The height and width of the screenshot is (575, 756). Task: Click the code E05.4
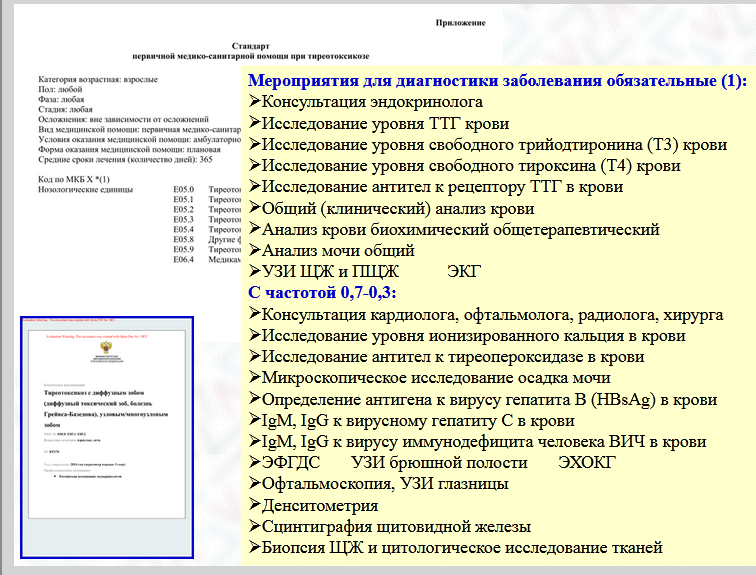pos(184,229)
